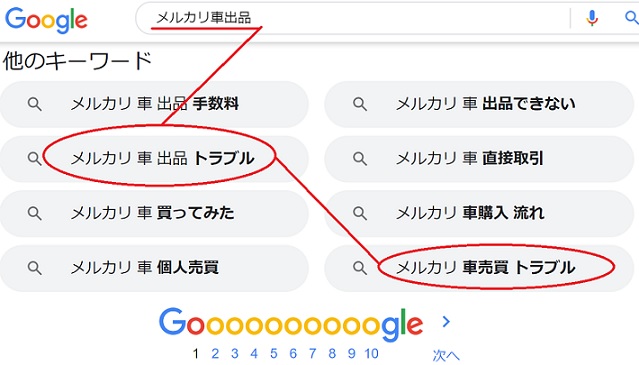This screenshot has width=639, height=365.
Task: Click the Goooooooooogle pagination logo
Action: [291, 324]
